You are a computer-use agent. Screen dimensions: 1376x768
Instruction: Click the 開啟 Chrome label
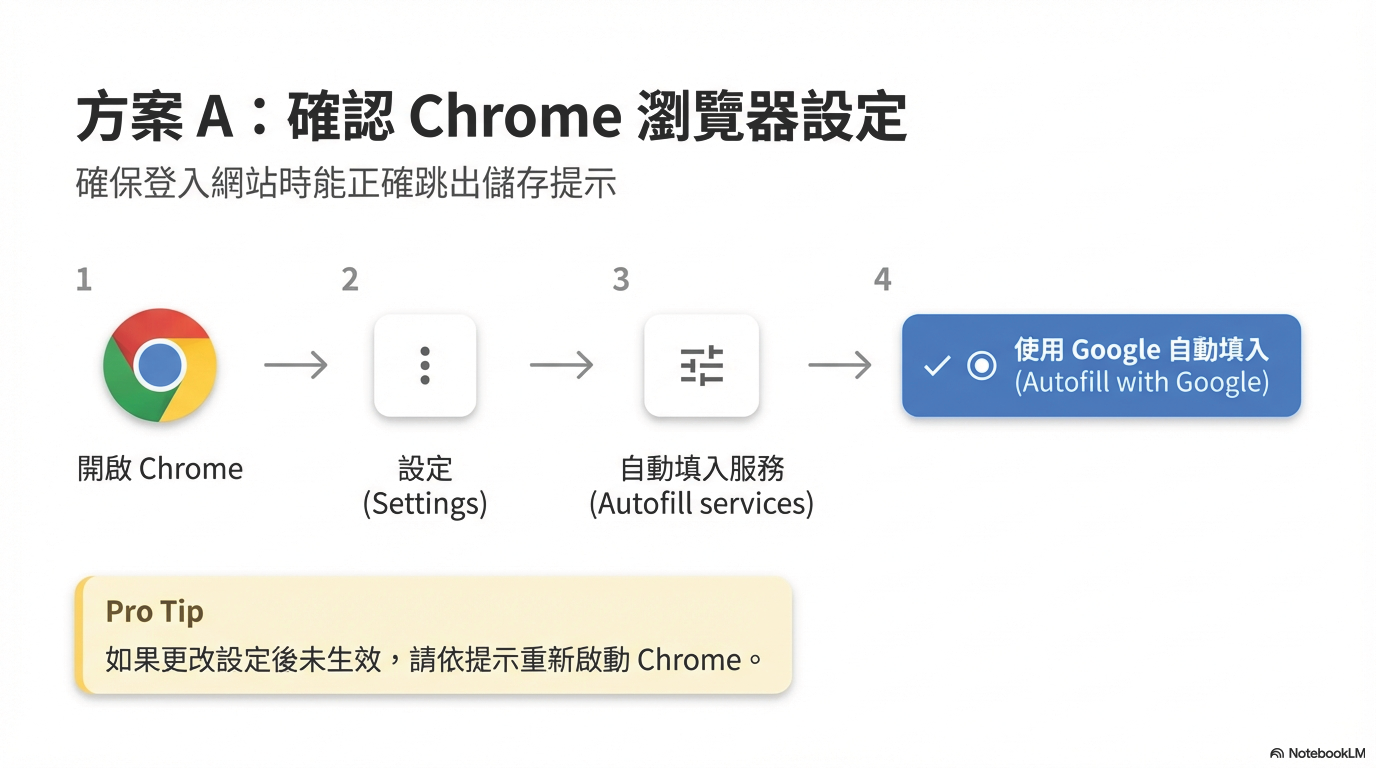point(160,469)
